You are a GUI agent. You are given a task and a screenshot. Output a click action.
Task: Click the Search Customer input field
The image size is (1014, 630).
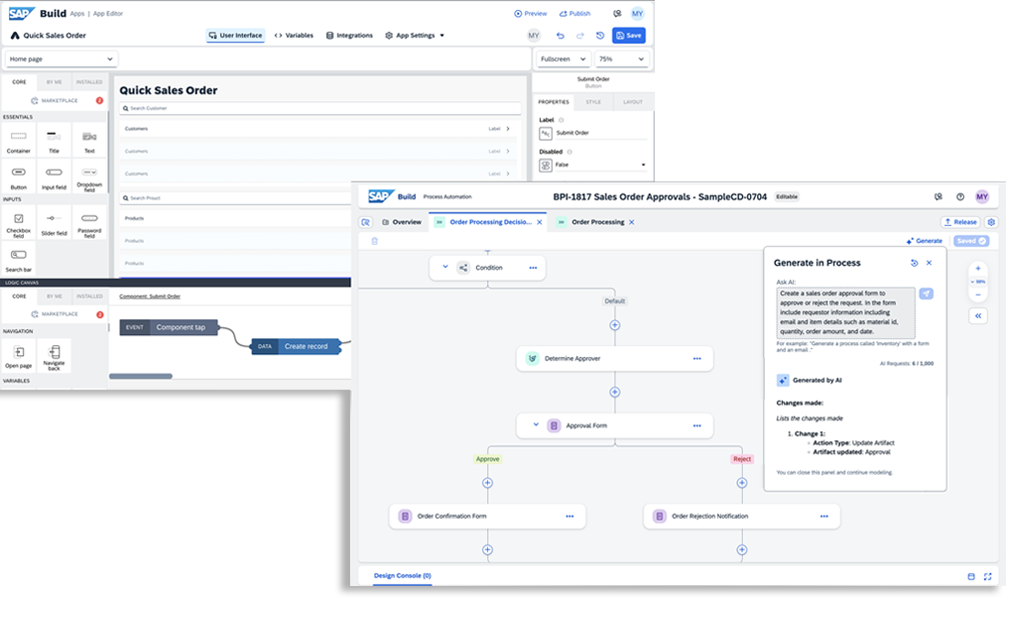pos(318,108)
